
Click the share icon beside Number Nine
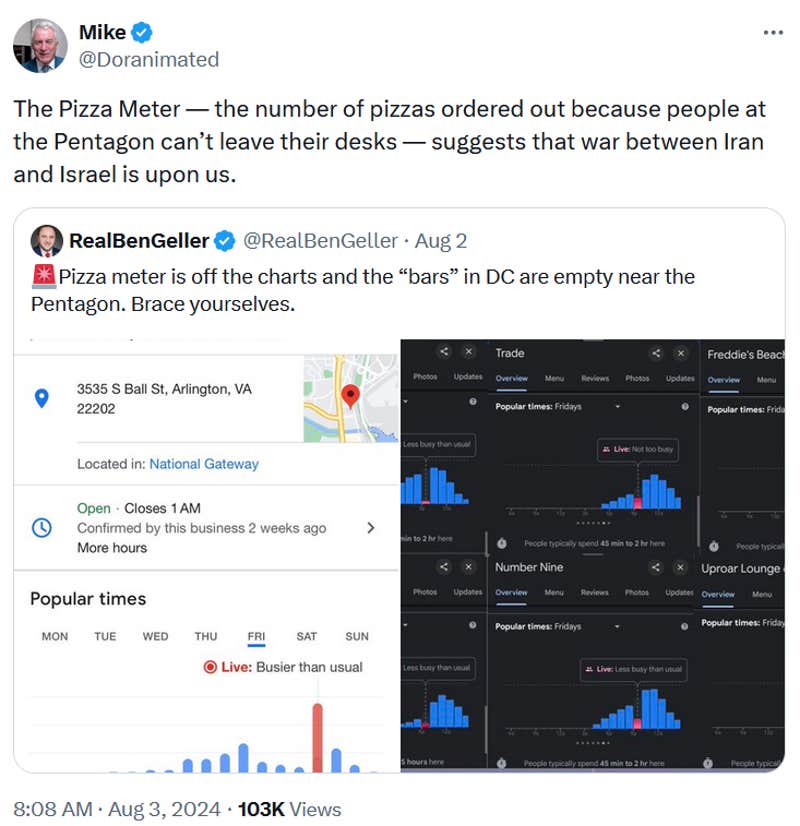pyautogui.click(x=656, y=567)
